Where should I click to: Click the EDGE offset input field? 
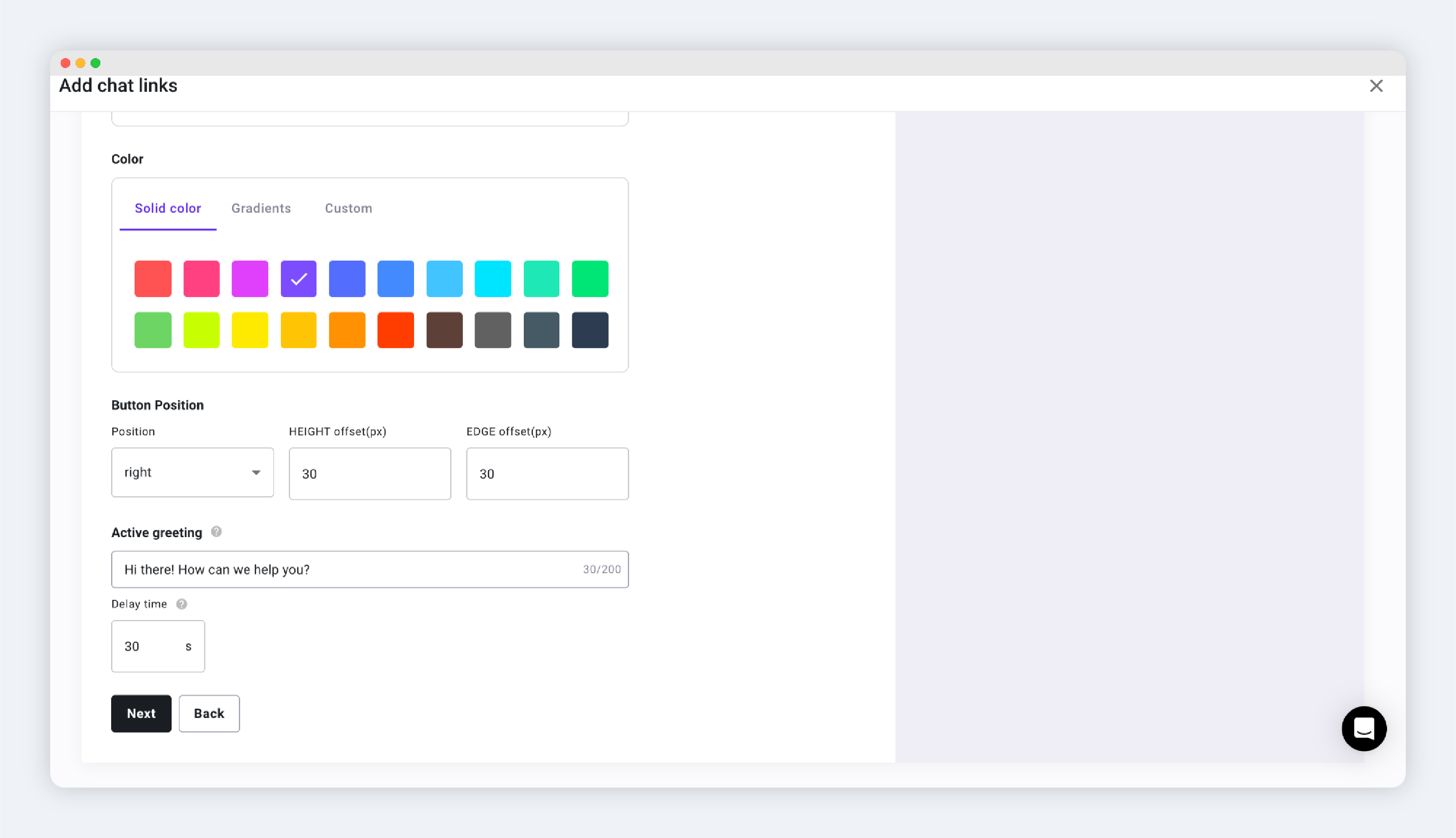coord(547,474)
